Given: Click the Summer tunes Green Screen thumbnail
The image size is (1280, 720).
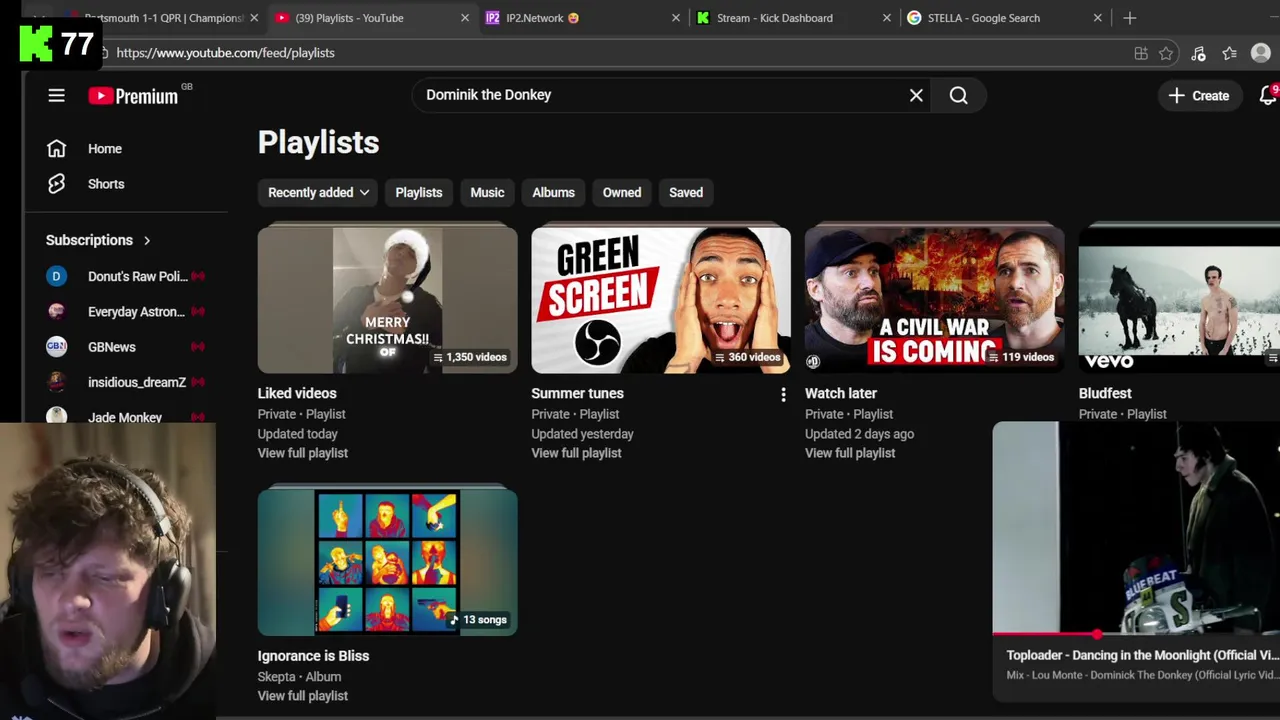Looking at the screenshot, I should [x=661, y=300].
